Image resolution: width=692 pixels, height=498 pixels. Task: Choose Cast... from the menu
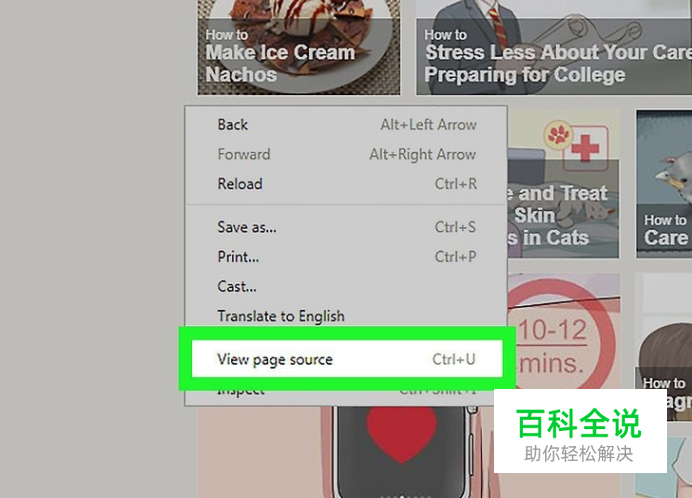click(x=347, y=287)
